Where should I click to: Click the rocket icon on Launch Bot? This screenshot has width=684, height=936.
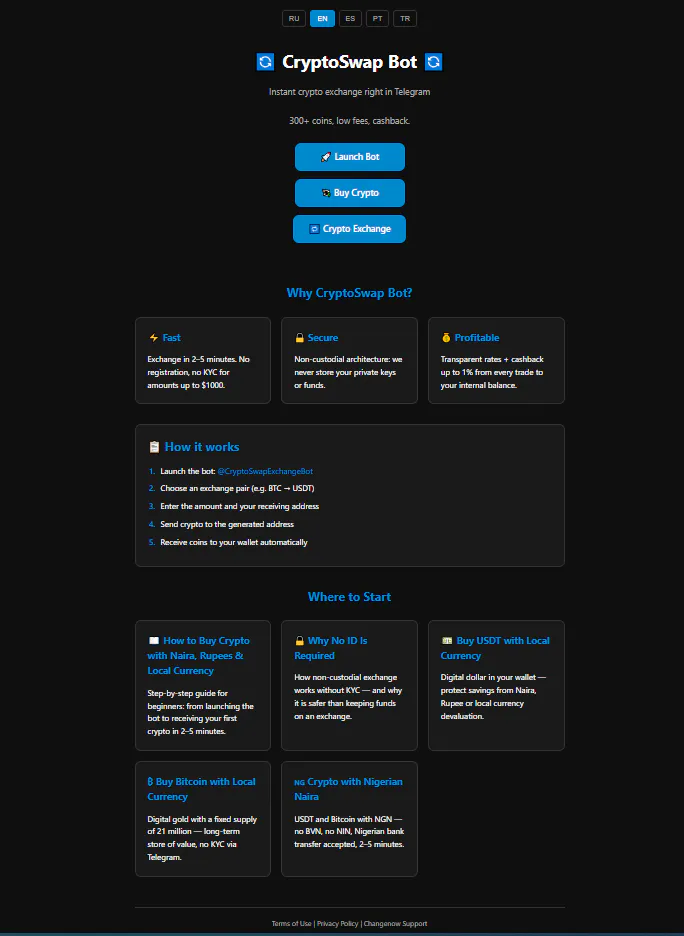(325, 157)
